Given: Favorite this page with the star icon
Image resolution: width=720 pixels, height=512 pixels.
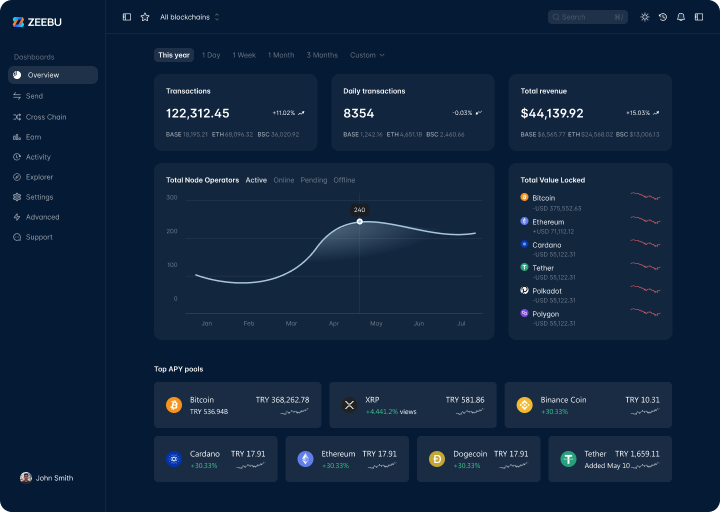Looking at the screenshot, I should click(x=145, y=17).
